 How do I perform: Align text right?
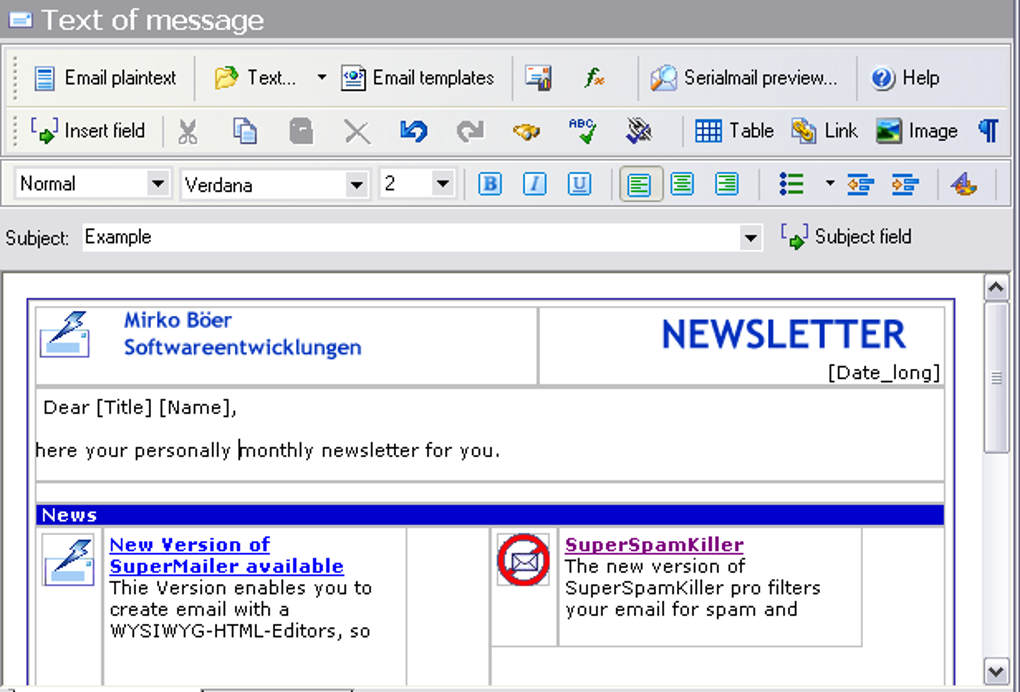[727, 184]
